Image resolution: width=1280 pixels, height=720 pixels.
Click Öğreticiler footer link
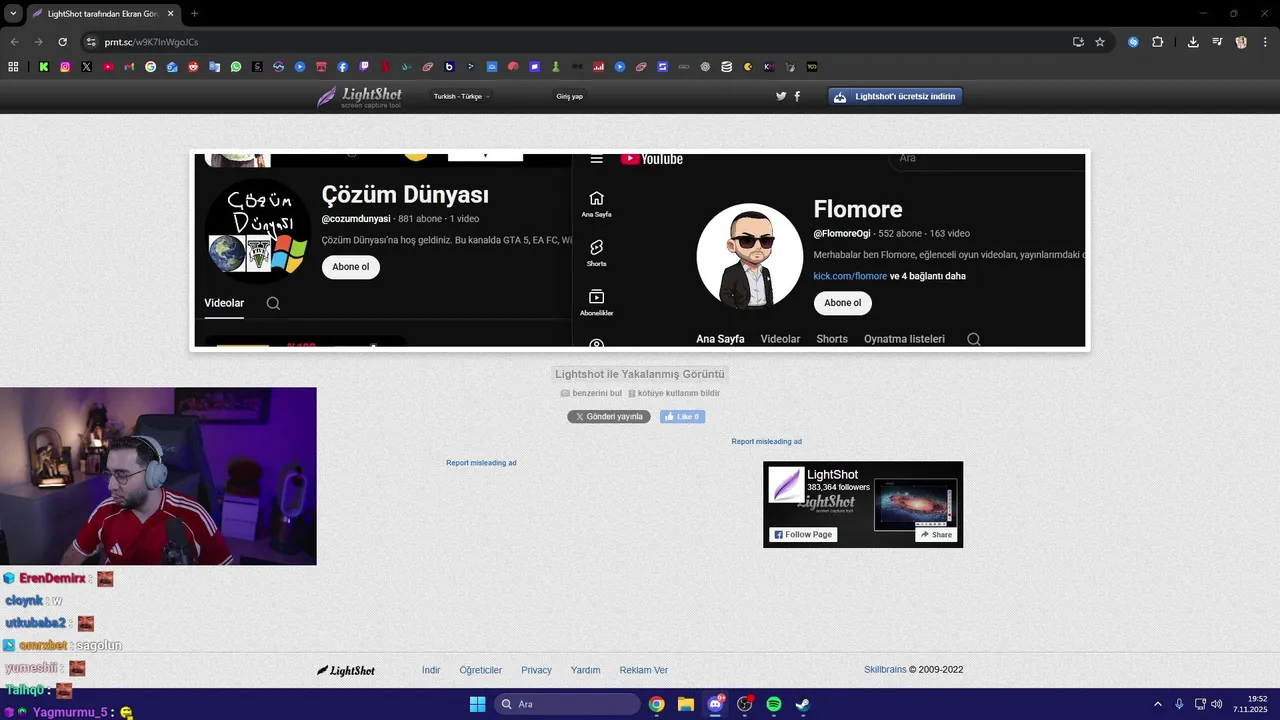[x=481, y=670]
